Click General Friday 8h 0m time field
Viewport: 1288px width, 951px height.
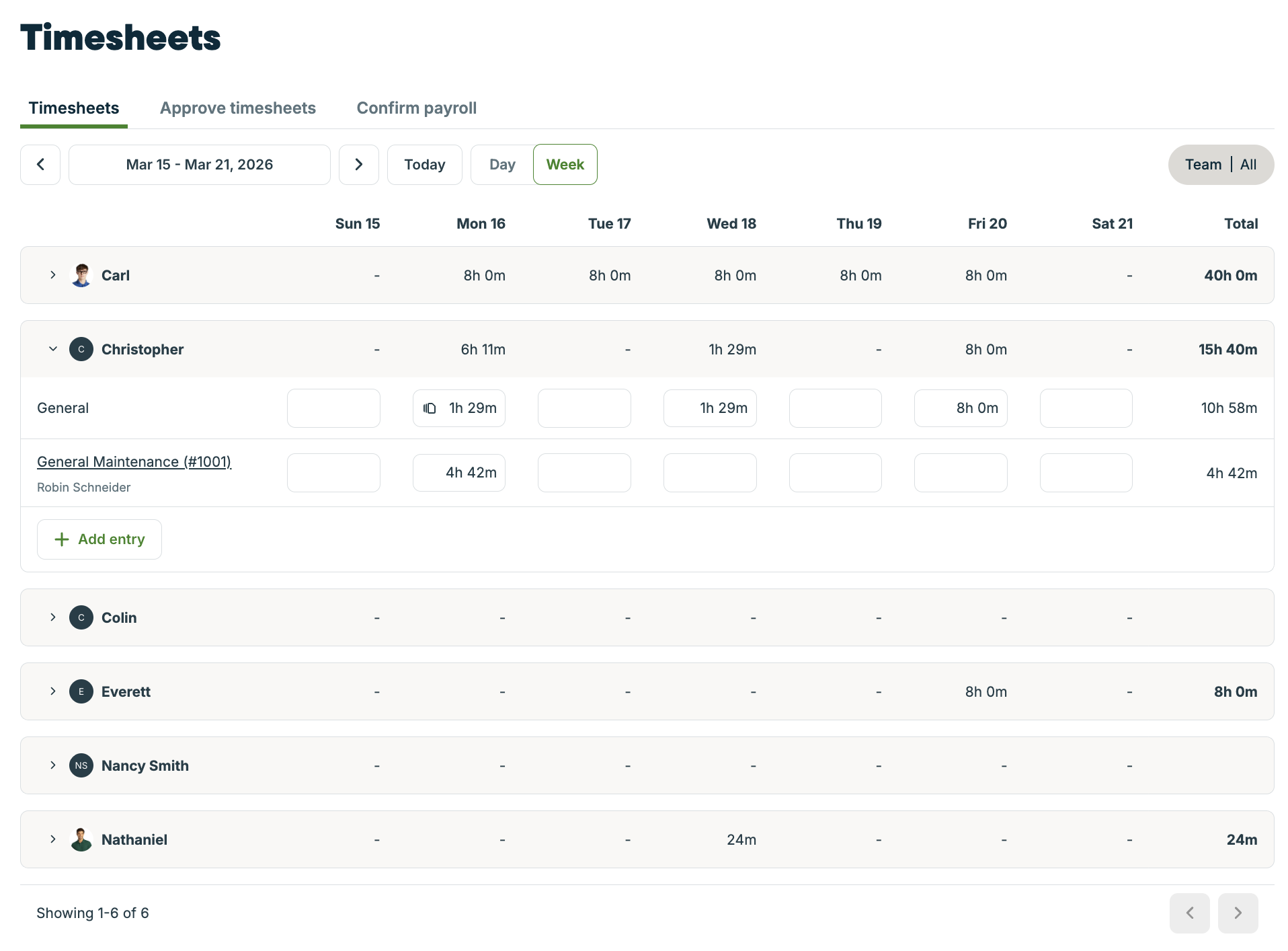(960, 408)
